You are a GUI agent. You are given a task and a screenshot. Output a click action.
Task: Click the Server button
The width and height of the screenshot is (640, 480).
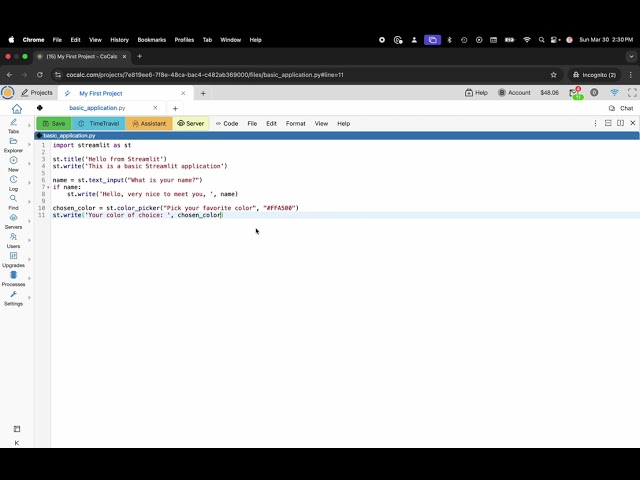pyautogui.click(x=191, y=123)
